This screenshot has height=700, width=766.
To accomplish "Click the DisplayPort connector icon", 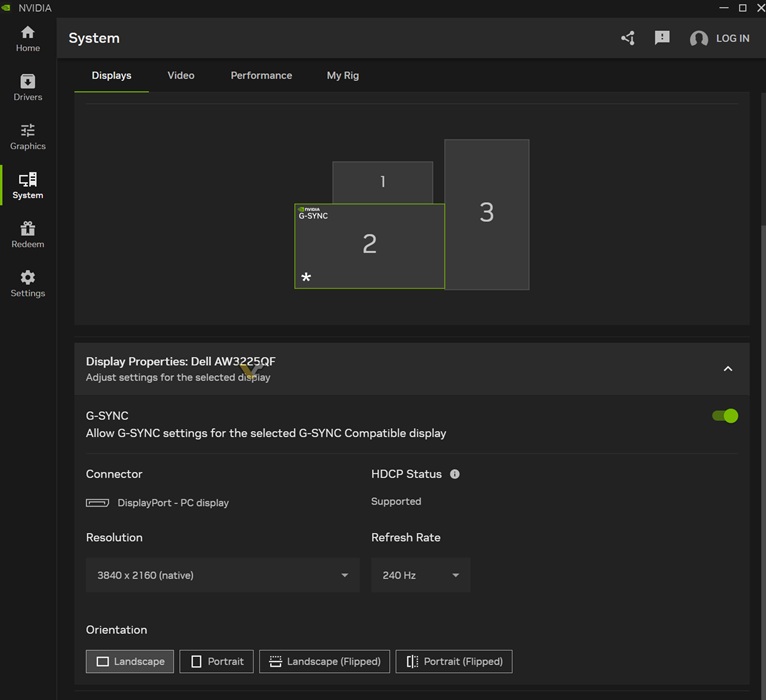I will (x=98, y=503).
